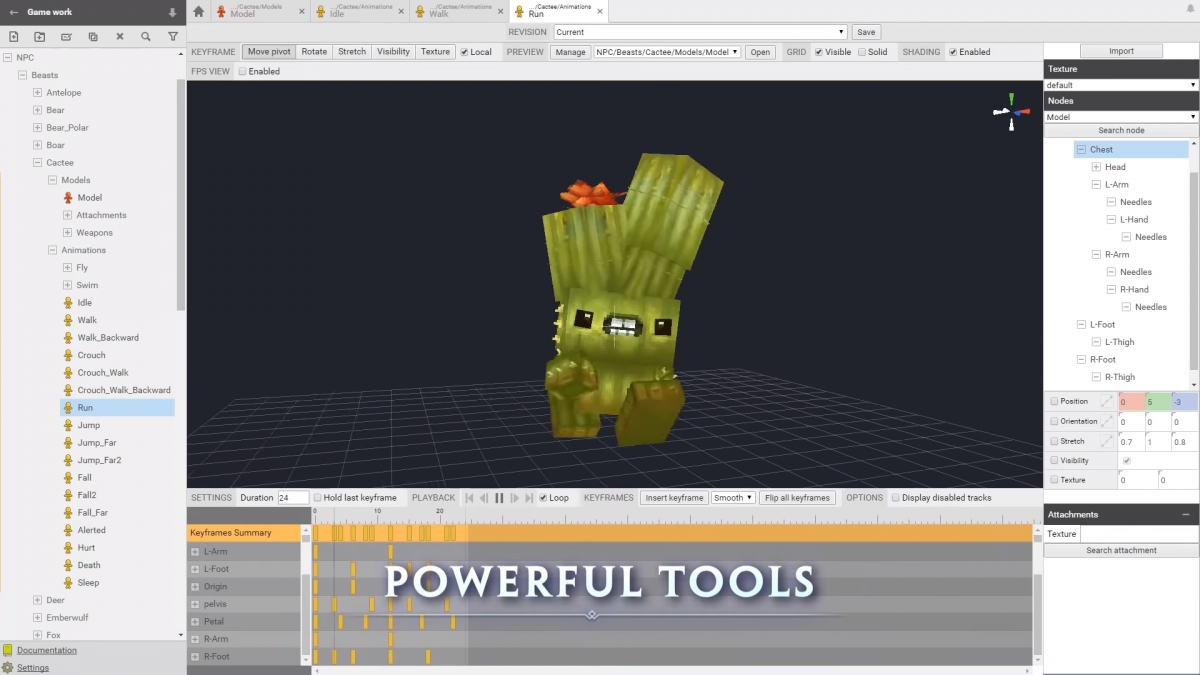Expand the Head node
1200x675 pixels.
pos(1097,167)
